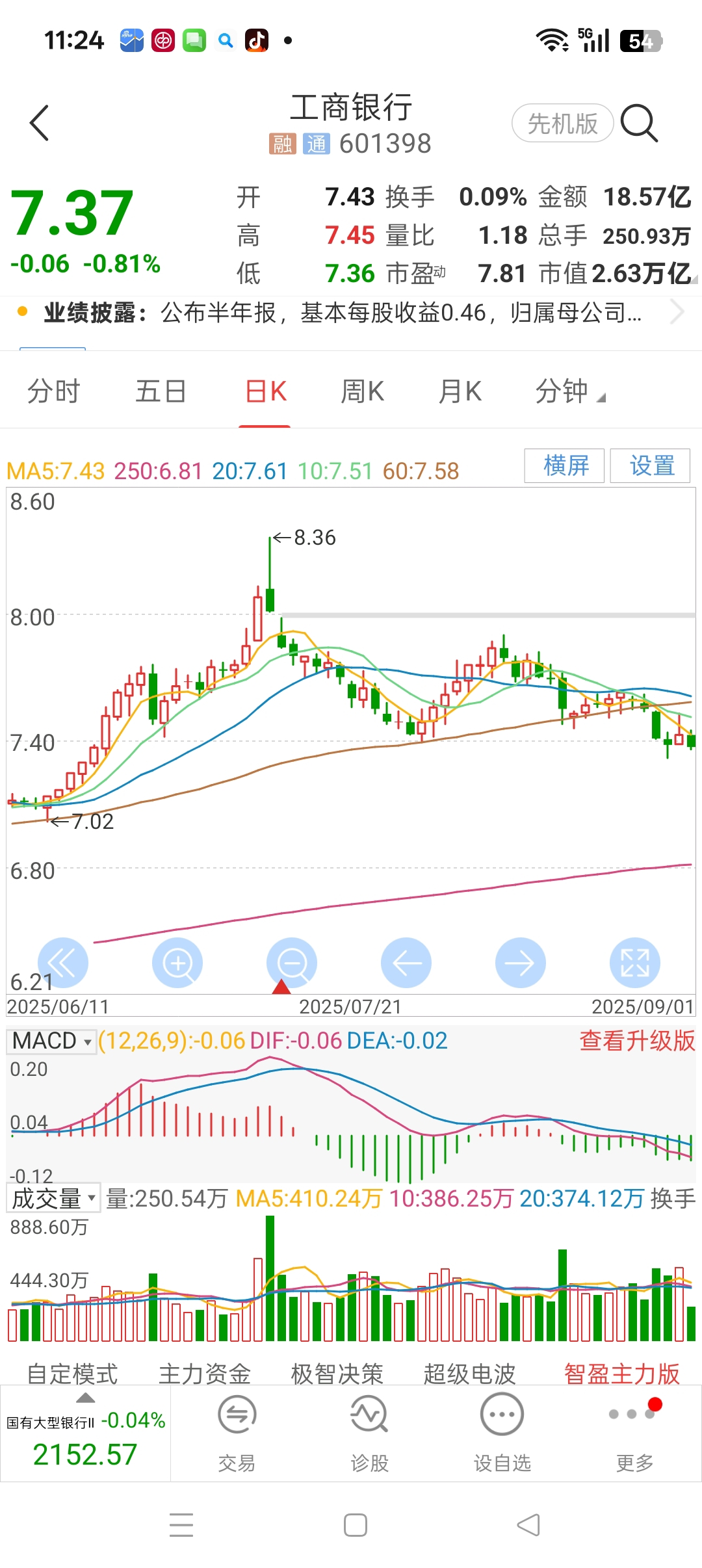Switch to 五日 five-day tab

[161, 392]
